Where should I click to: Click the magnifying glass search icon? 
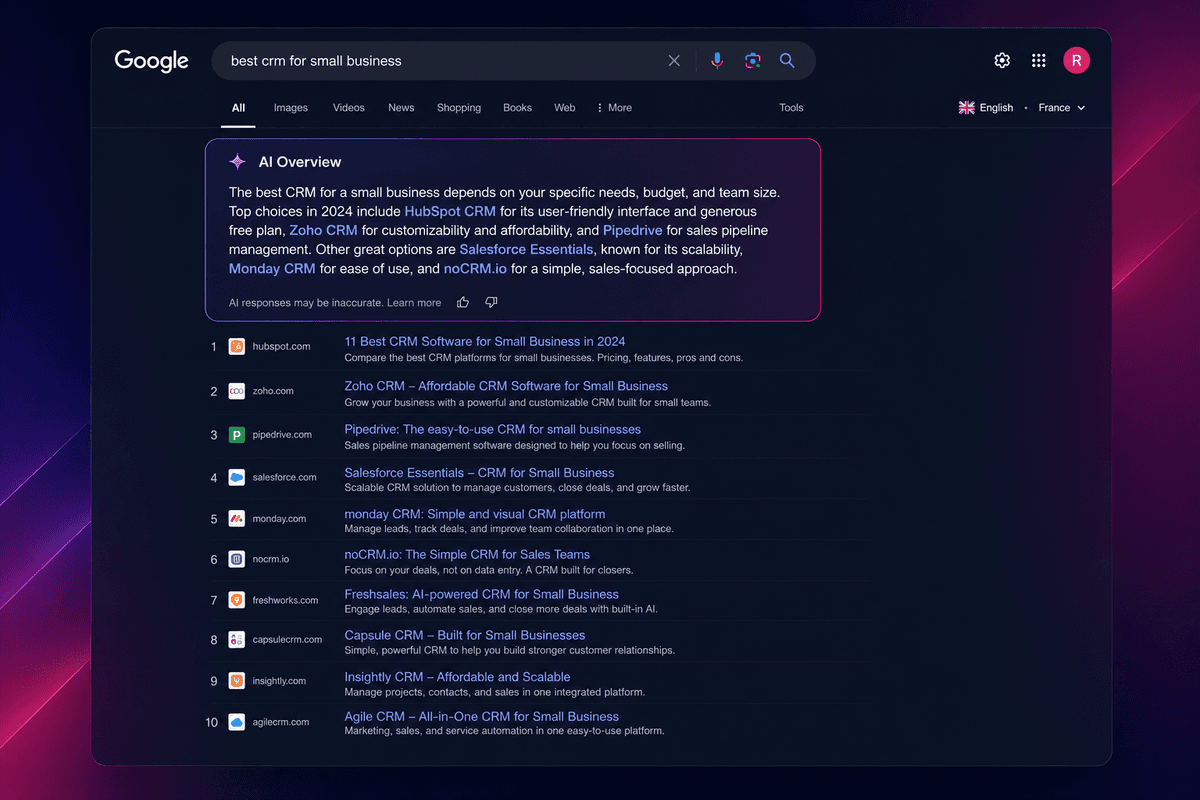787,61
